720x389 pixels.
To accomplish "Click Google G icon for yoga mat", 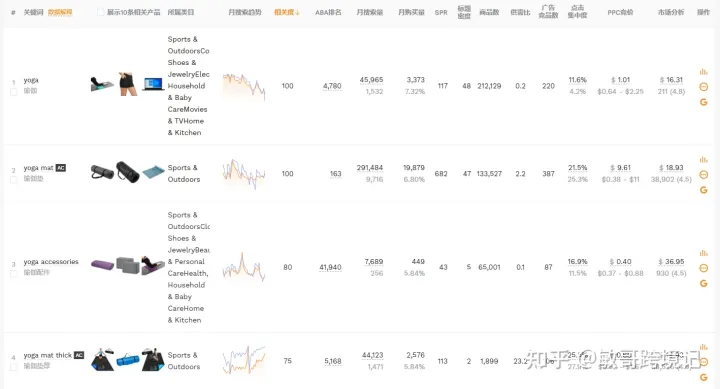I will tap(703, 190).
